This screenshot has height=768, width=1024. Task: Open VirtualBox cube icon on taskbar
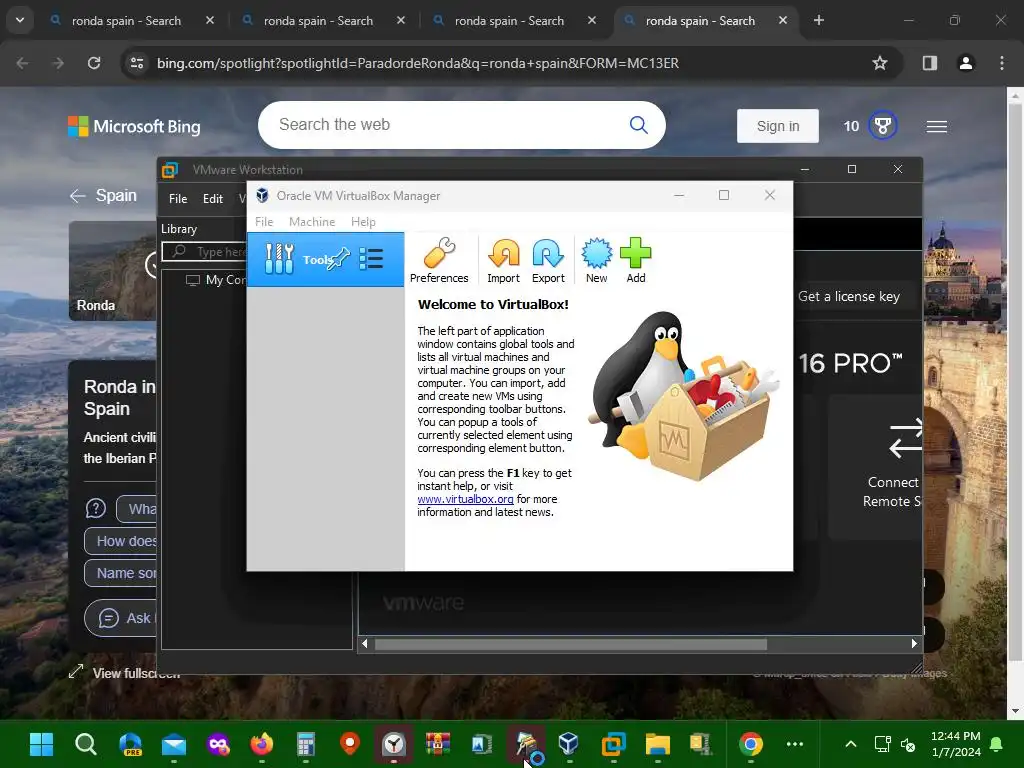[x=569, y=744]
